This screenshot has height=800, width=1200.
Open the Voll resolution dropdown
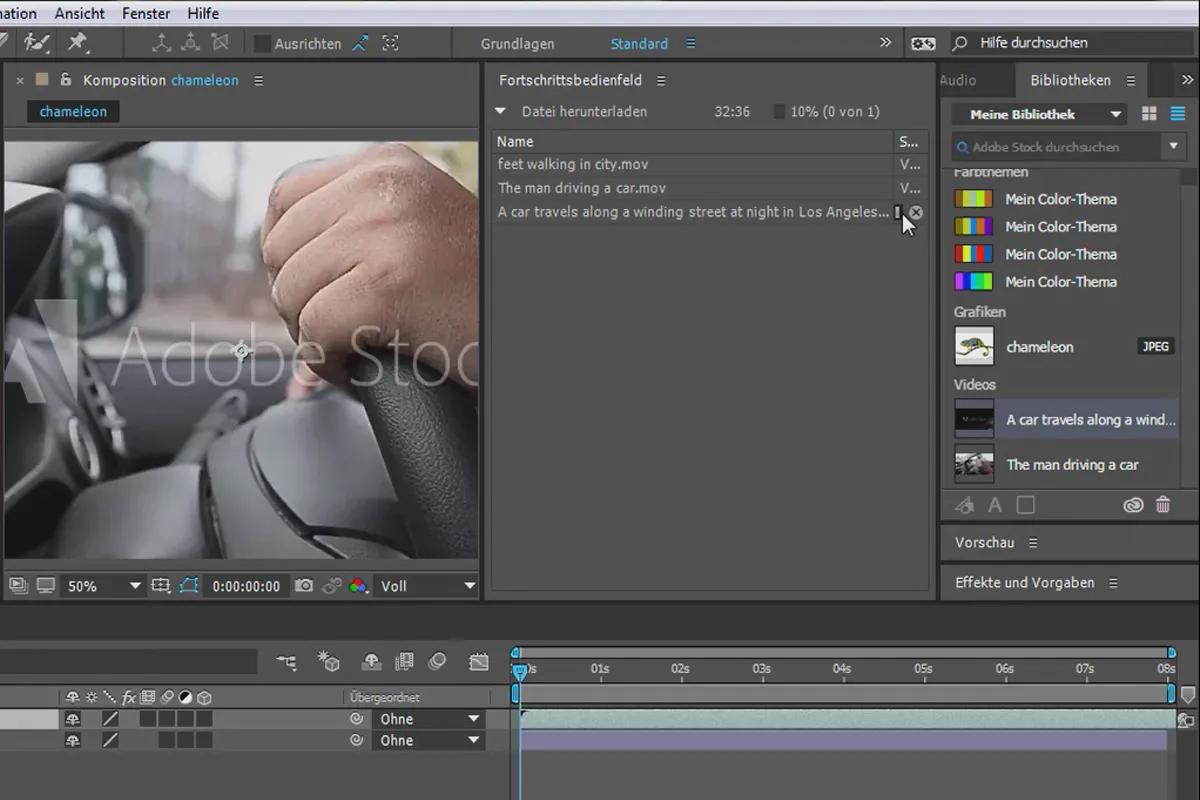click(x=427, y=586)
